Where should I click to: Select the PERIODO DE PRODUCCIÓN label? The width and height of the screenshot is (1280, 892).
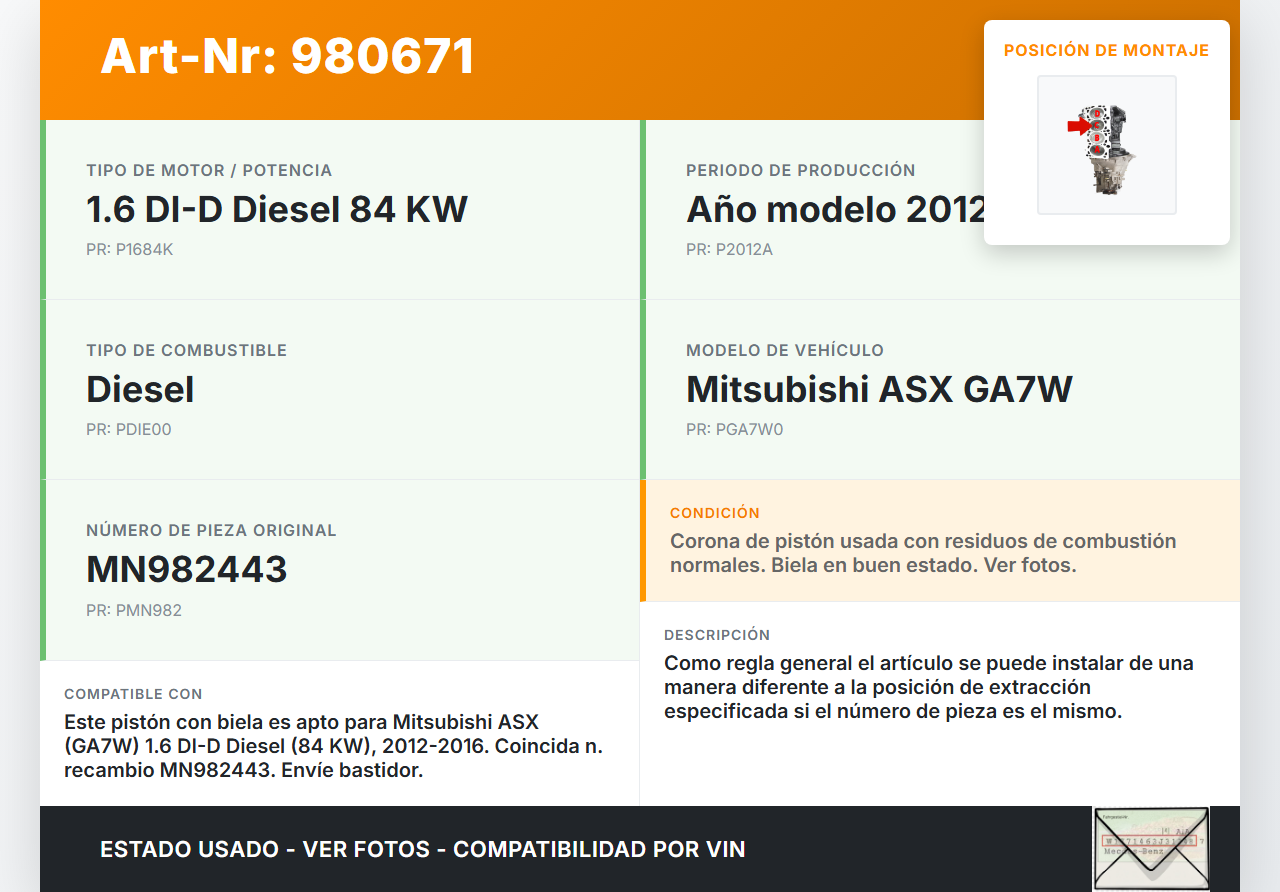801,170
